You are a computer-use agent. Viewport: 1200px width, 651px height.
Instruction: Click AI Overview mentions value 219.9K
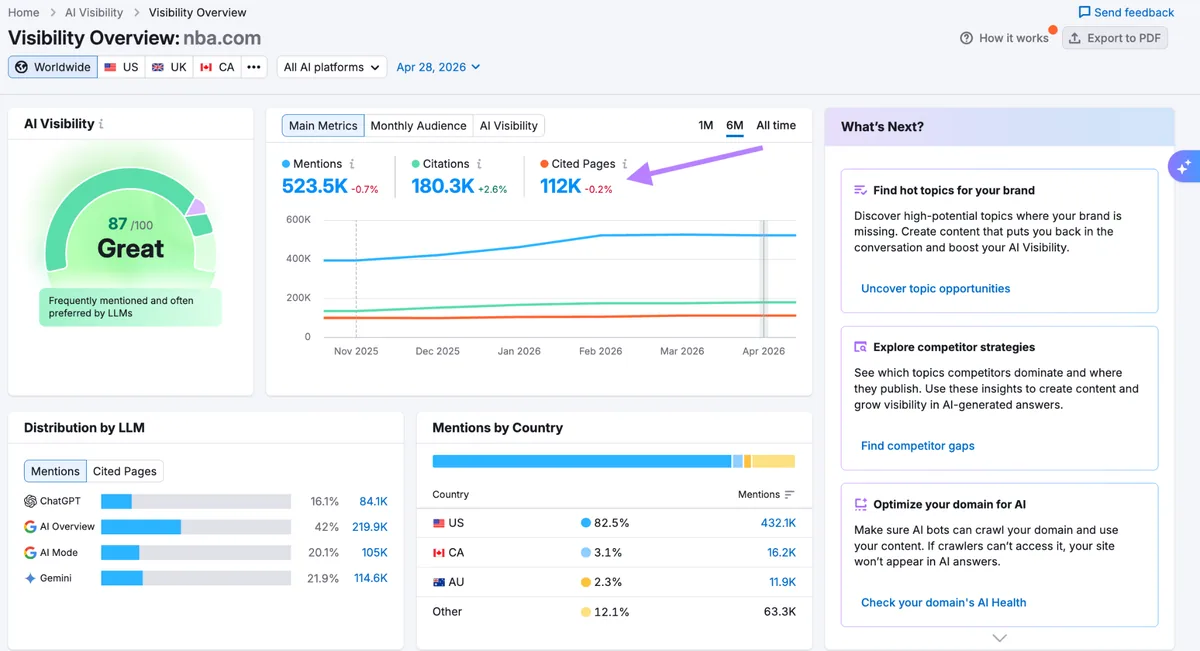point(370,527)
